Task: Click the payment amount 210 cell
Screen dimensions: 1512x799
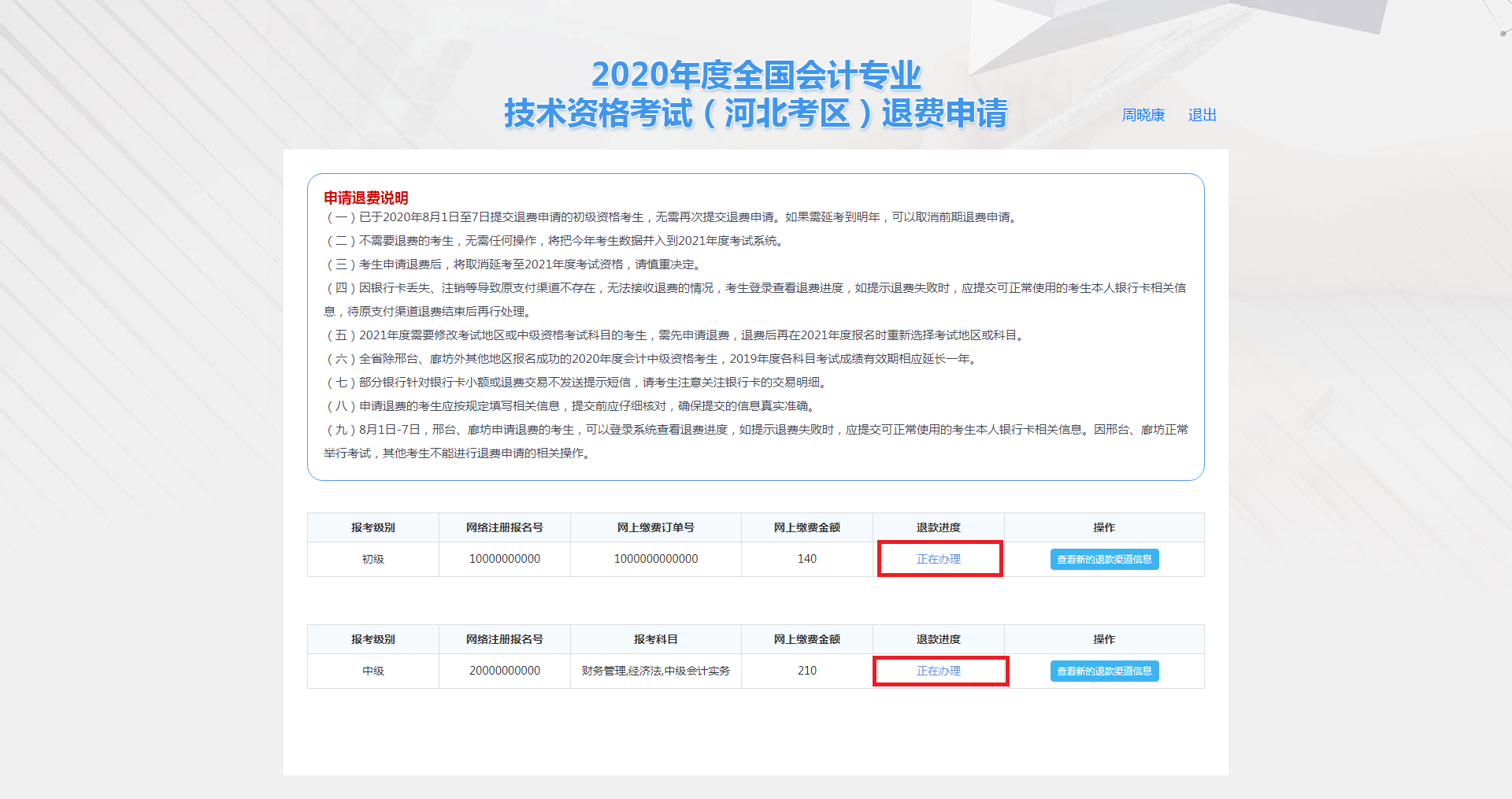Action: click(x=806, y=671)
